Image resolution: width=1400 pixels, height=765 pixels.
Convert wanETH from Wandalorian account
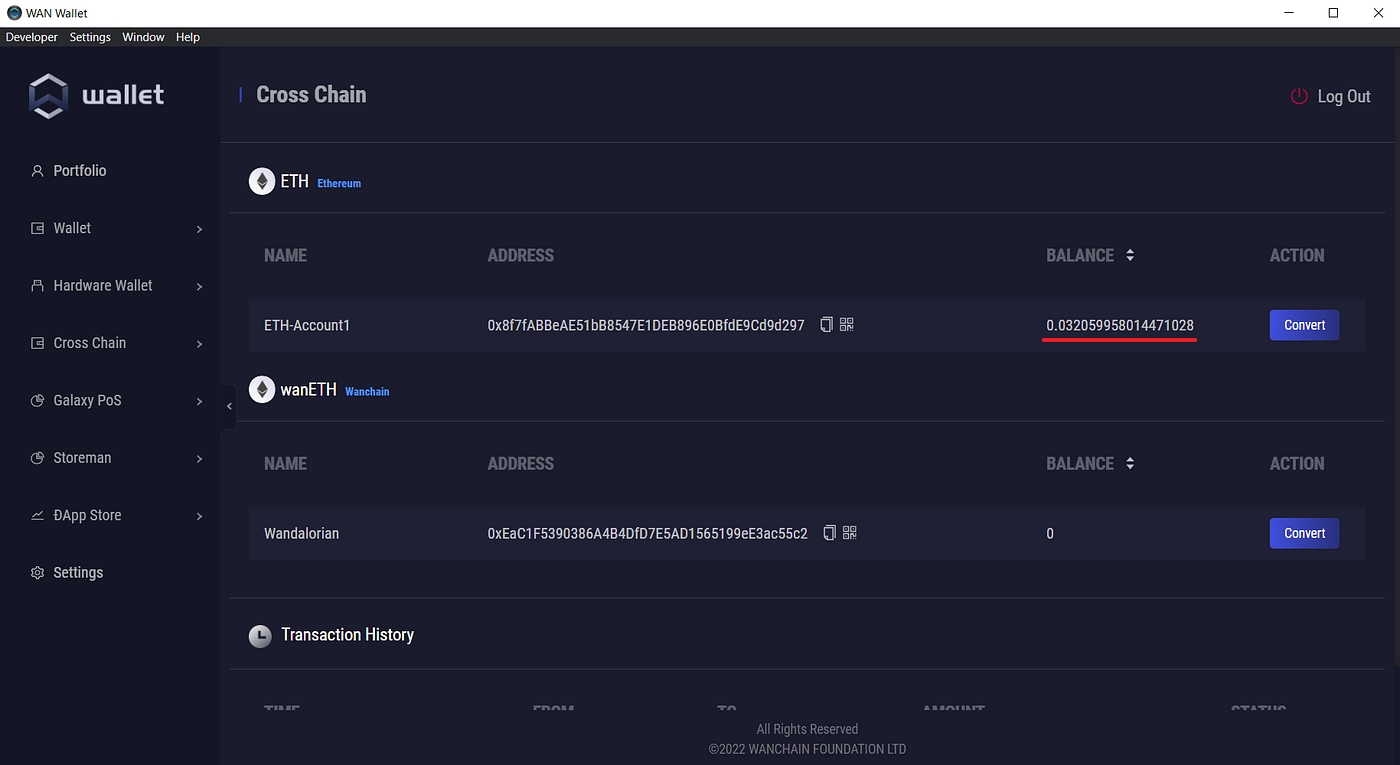coord(1304,533)
